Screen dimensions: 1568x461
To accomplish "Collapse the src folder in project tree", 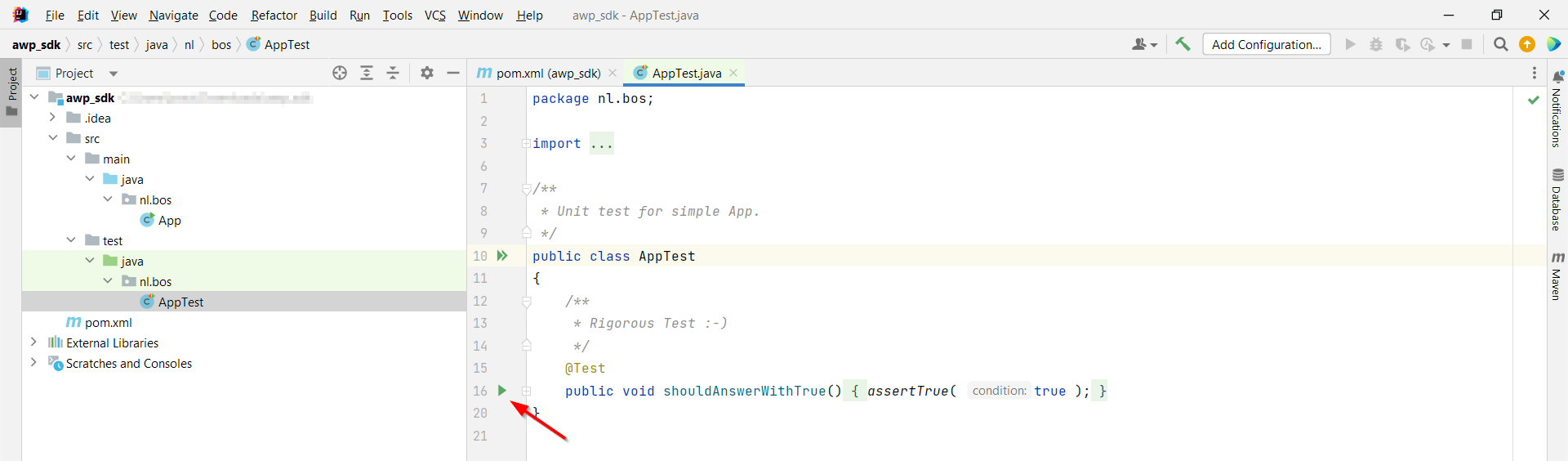I will click(x=53, y=138).
